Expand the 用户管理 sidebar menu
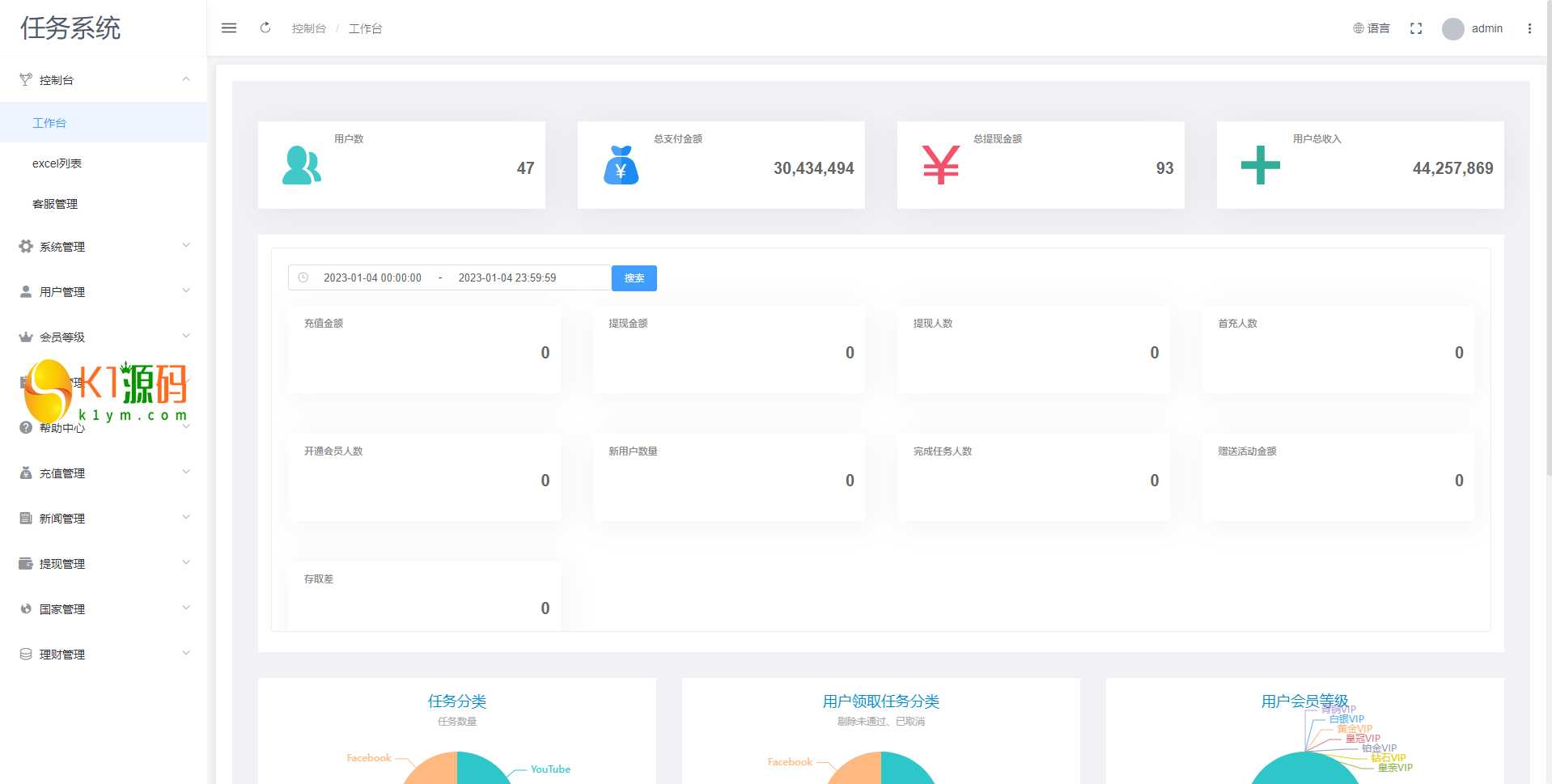This screenshot has height=784, width=1552. click(104, 291)
